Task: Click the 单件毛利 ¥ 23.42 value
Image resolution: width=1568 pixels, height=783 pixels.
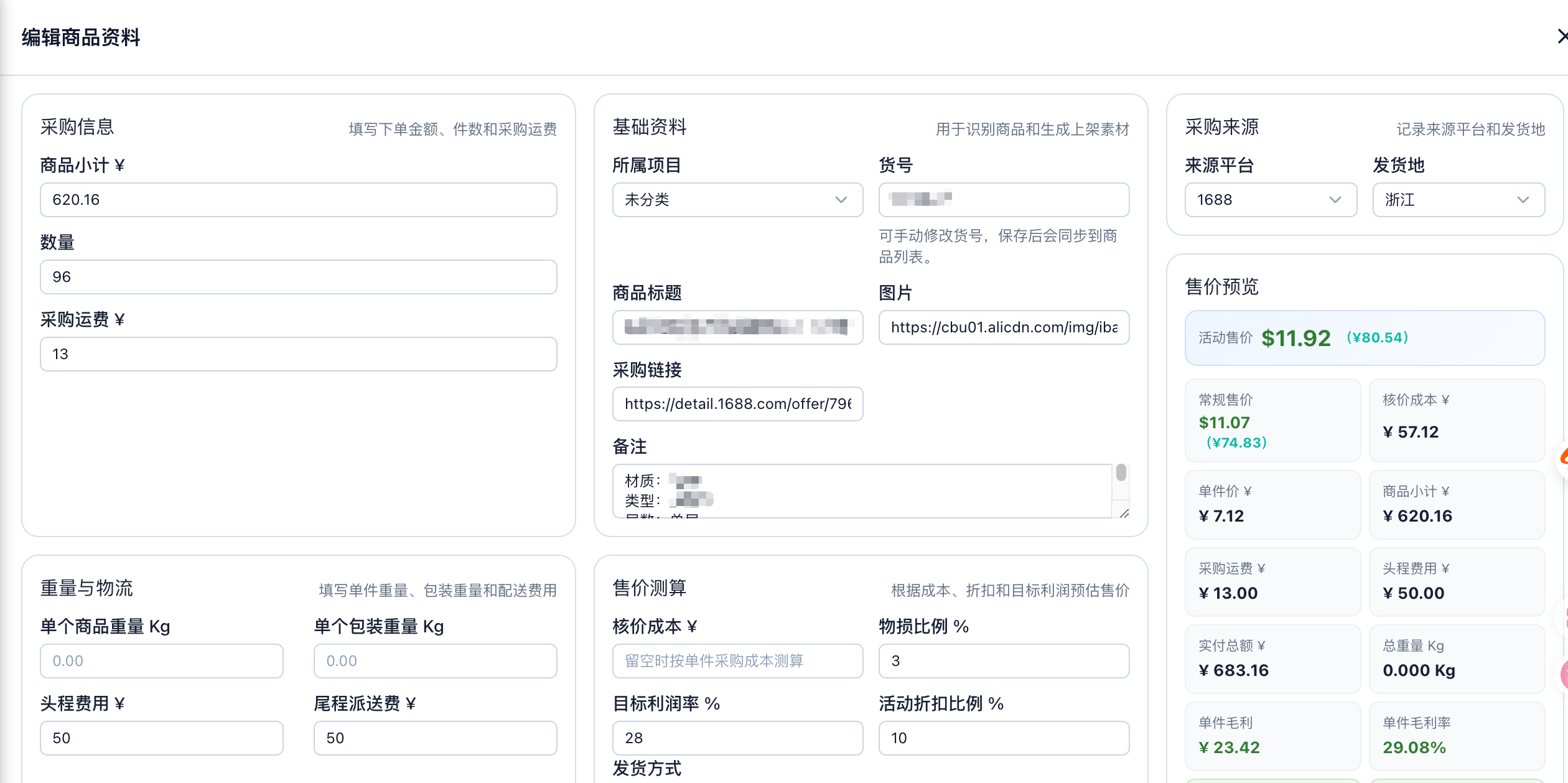Action: click(x=1229, y=748)
